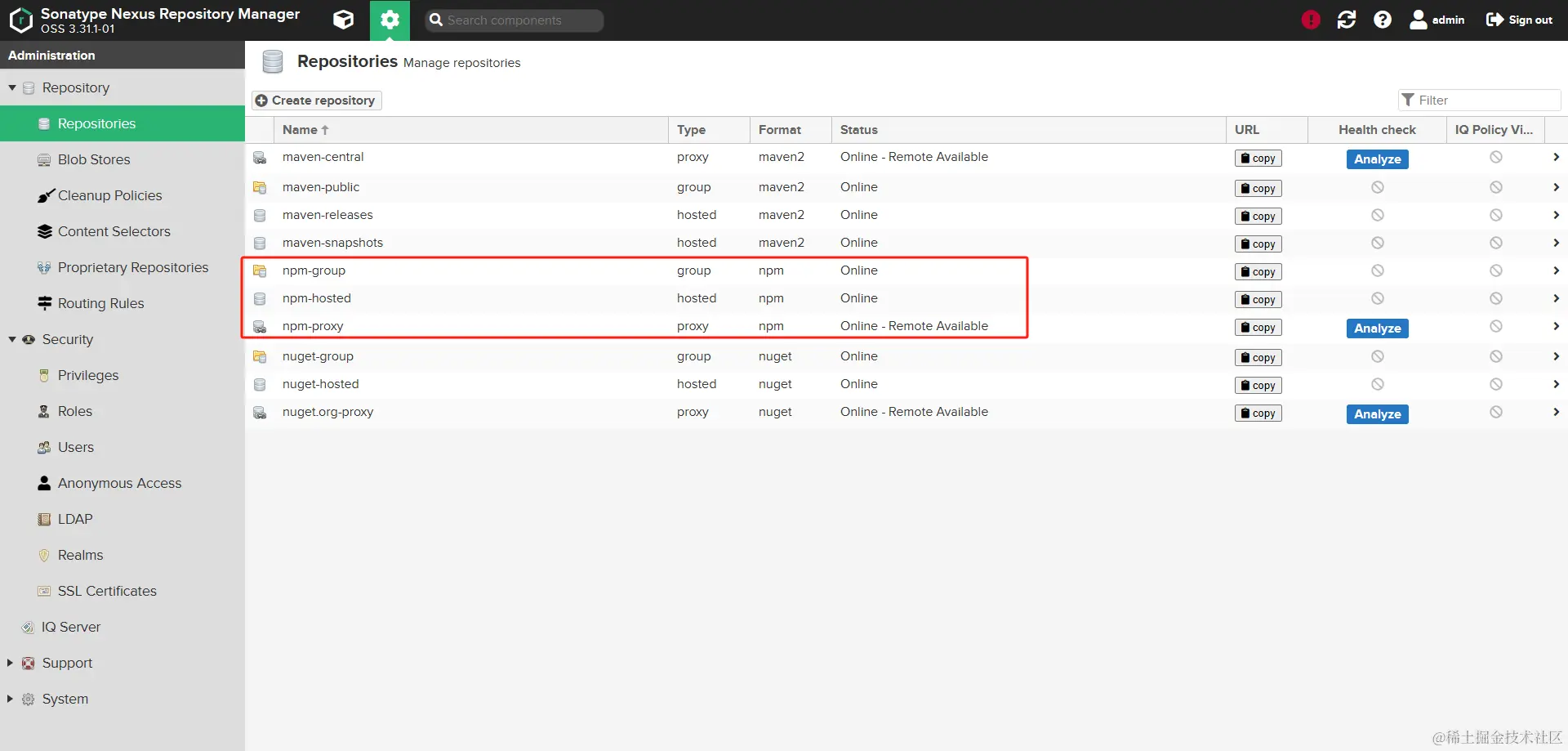
Task: Copy the maven-public repository URL
Action: (x=1258, y=189)
